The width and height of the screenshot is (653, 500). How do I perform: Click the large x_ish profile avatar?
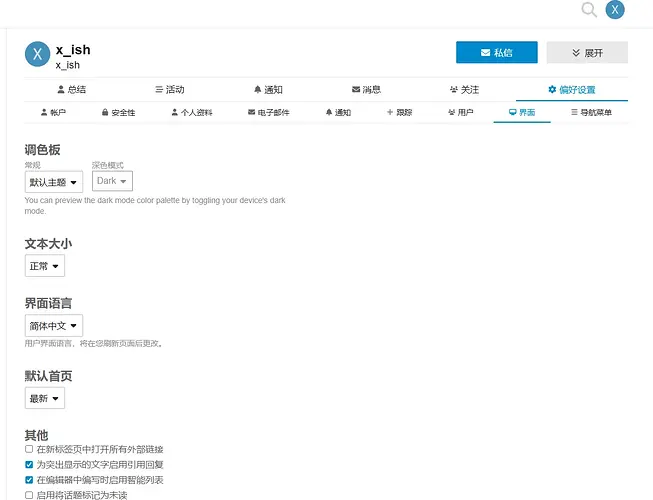coord(37,55)
